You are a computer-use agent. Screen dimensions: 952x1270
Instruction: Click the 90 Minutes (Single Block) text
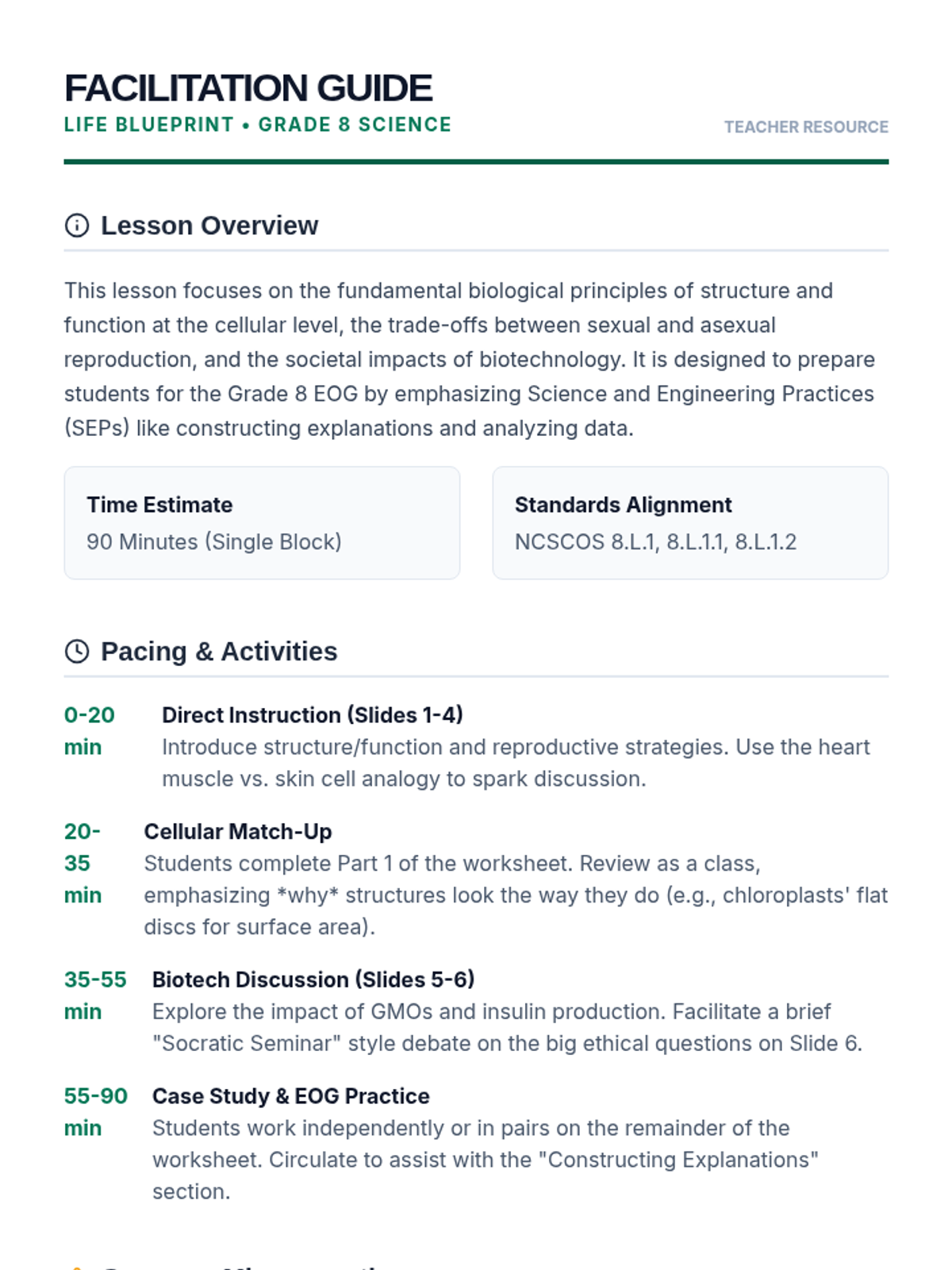tap(214, 542)
